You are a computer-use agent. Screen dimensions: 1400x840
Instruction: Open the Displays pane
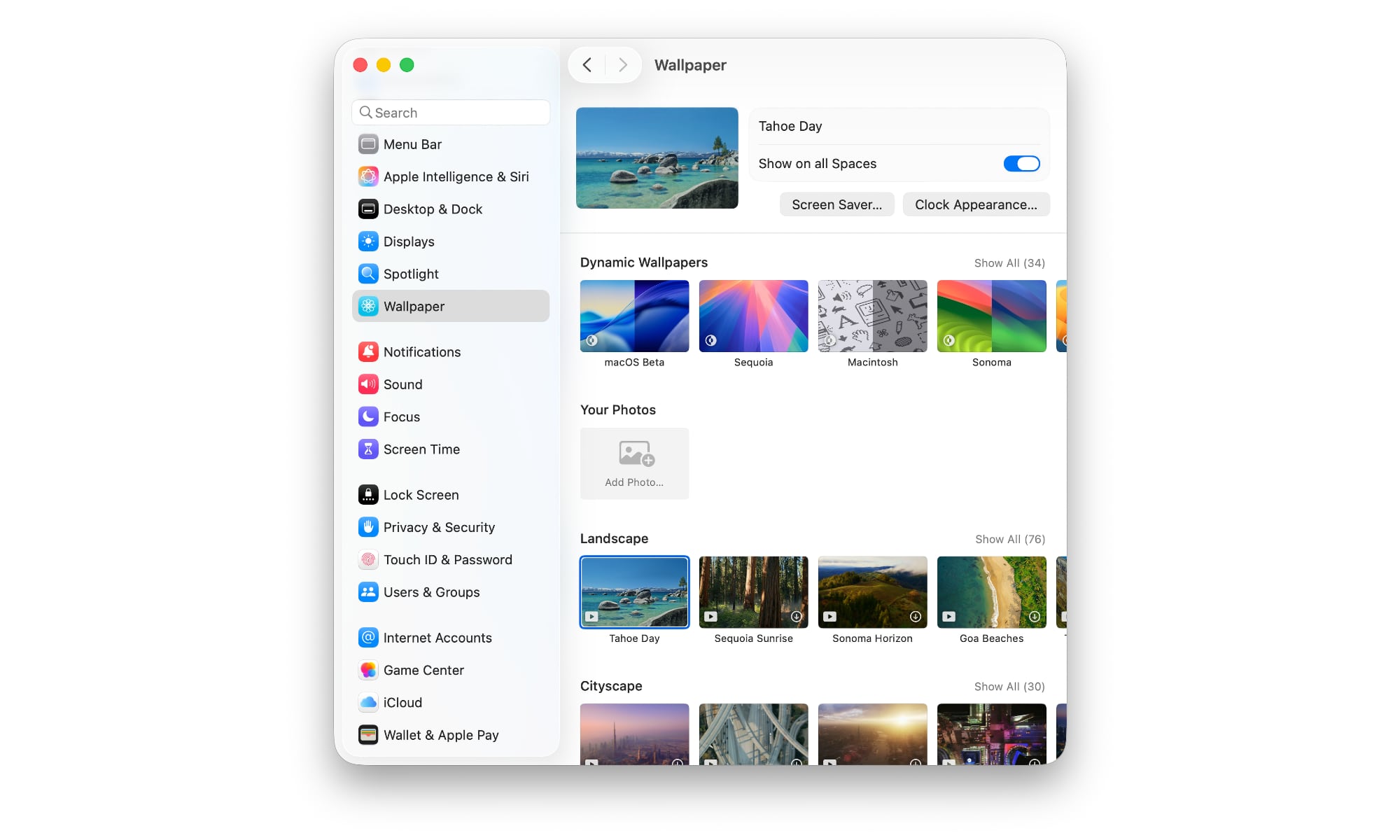[451, 241]
